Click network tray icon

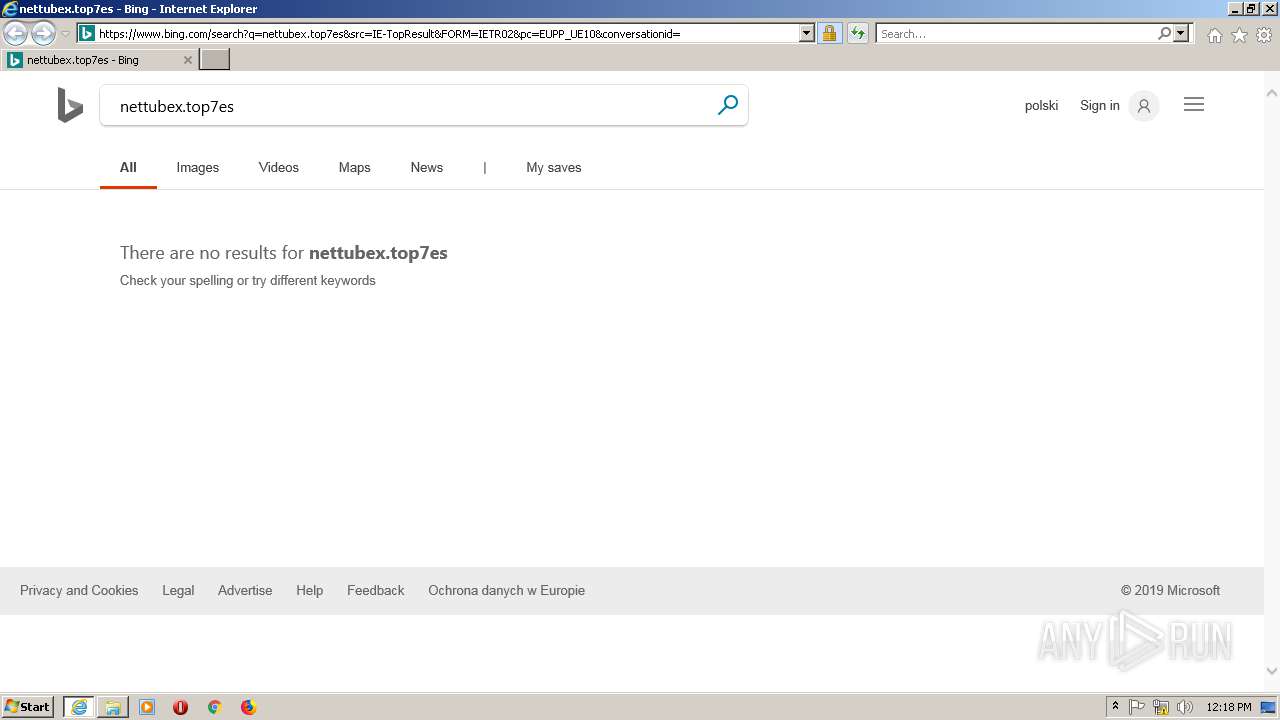1161,707
